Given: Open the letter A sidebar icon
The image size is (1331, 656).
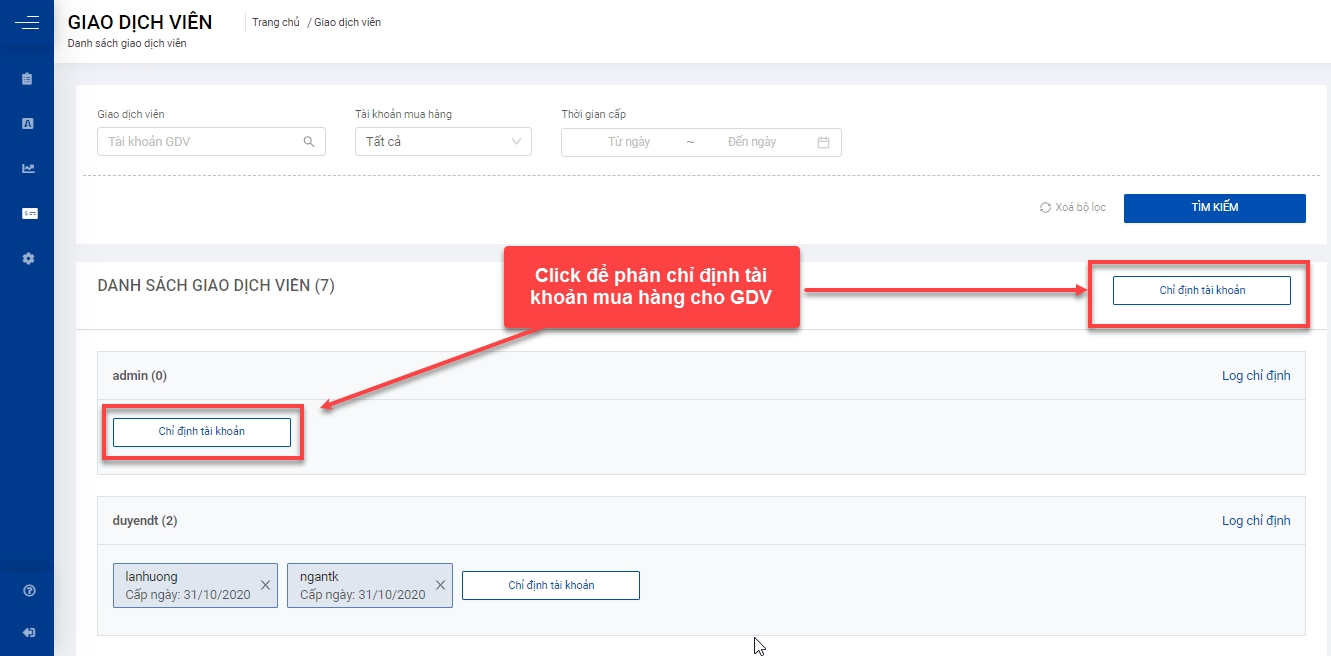Looking at the screenshot, I should (x=28, y=124).
